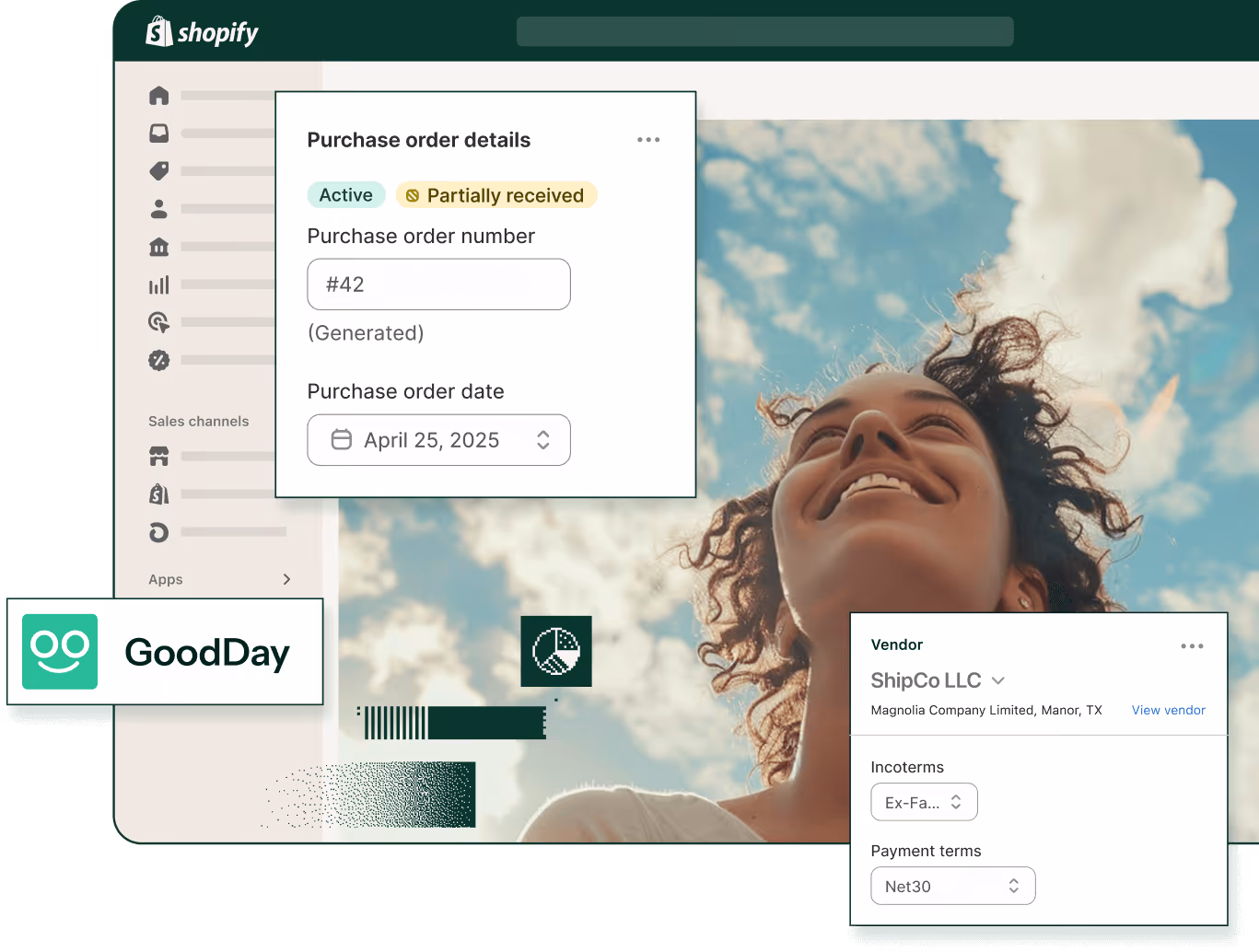Toggle the Partially received status badge
This screenshot has height=952, width=1259.
pyautogui.click(x=495, y=194)
